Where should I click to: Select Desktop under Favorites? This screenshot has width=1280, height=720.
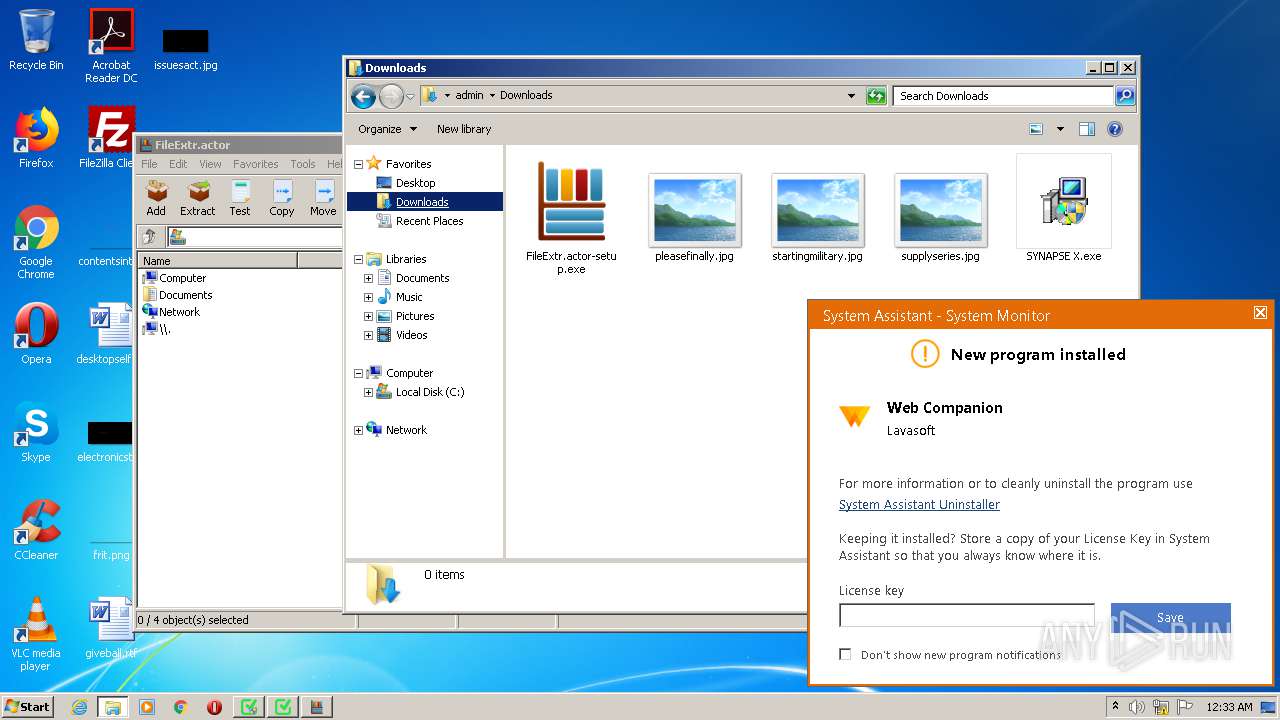pos(415,183)
